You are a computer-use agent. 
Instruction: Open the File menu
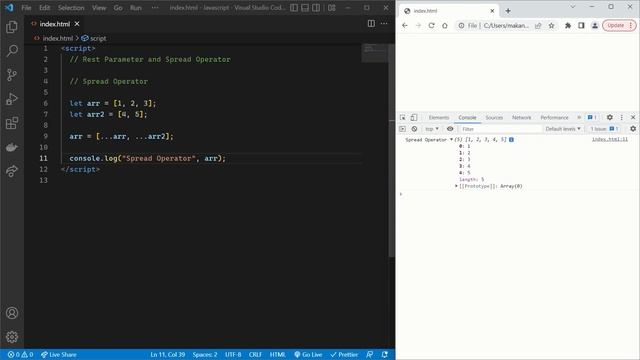point(26,8)
